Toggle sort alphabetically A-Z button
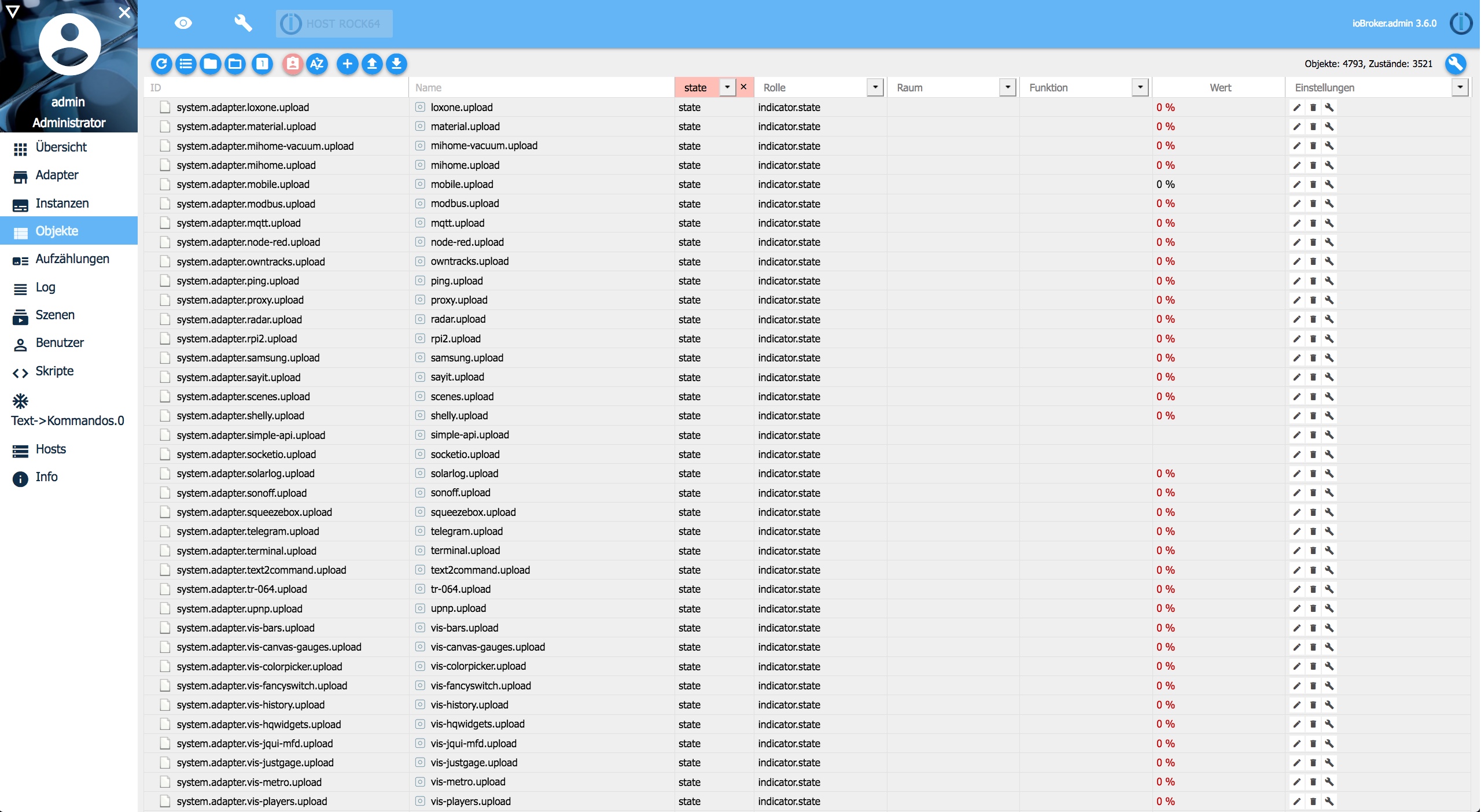The image size is (1481, 812). coord(317,64)
